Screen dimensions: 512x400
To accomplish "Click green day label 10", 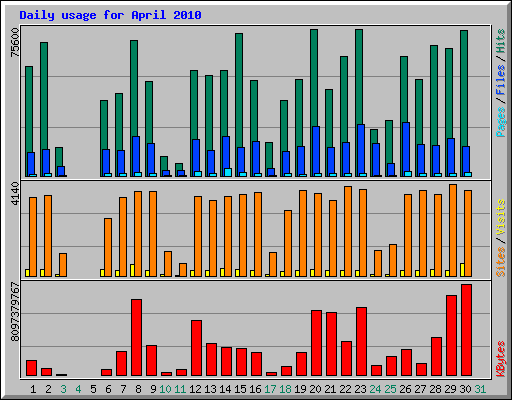I will pyautogui.click(x=165, y=389).
